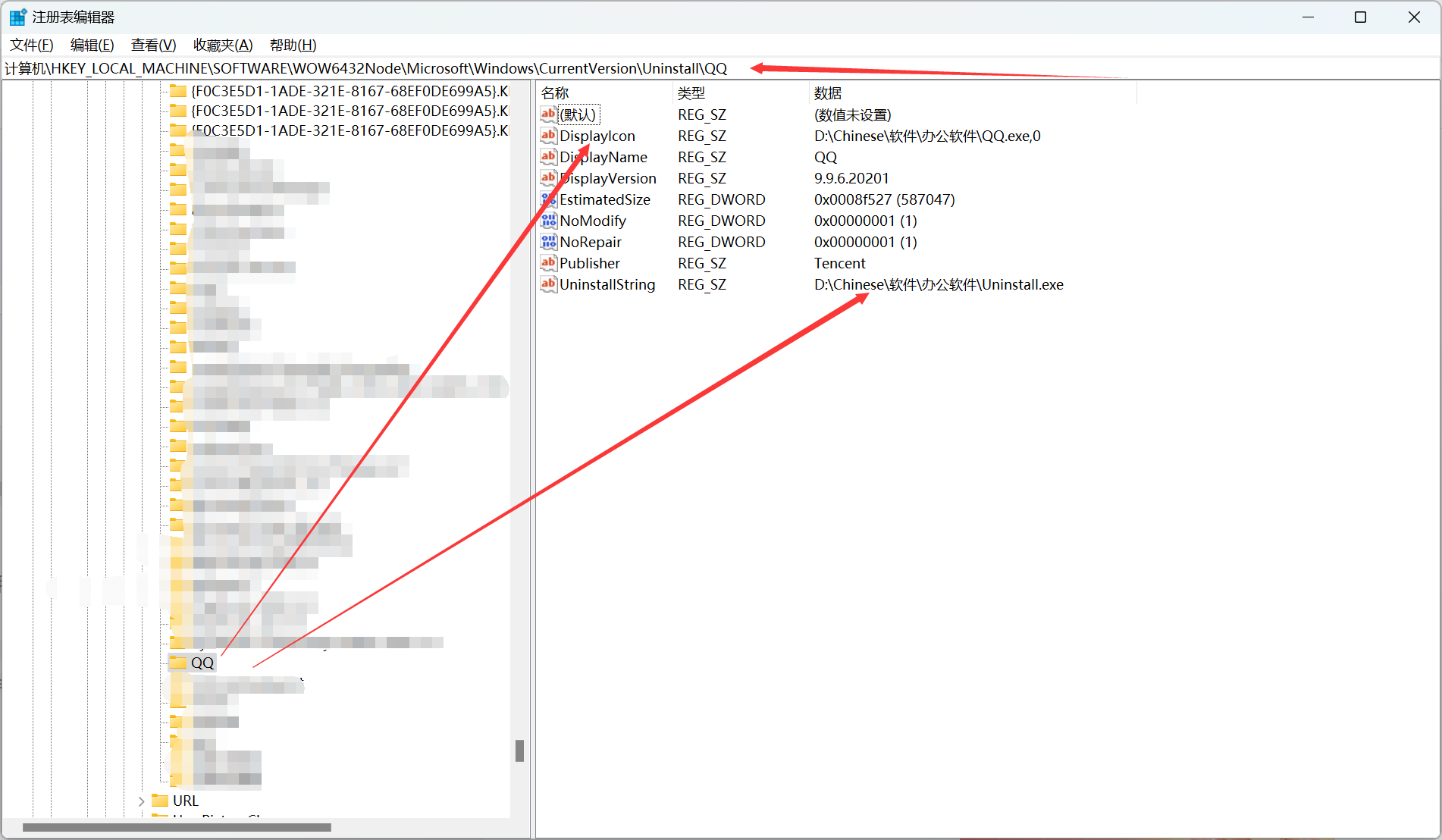
Task: Click the DisplayIcon string value icon
Action: 548,135
